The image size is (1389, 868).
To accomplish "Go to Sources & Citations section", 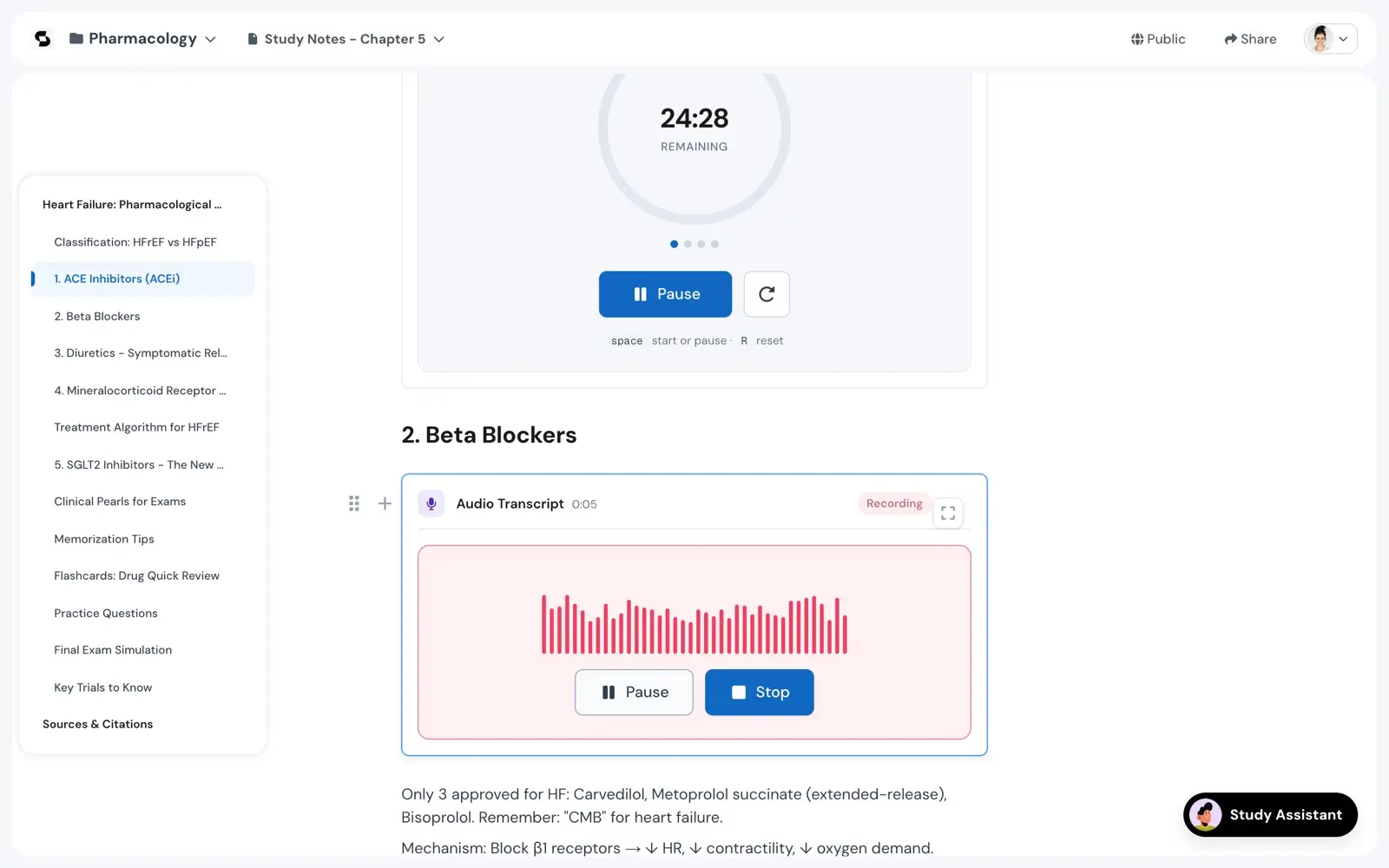I will point(97,724).
